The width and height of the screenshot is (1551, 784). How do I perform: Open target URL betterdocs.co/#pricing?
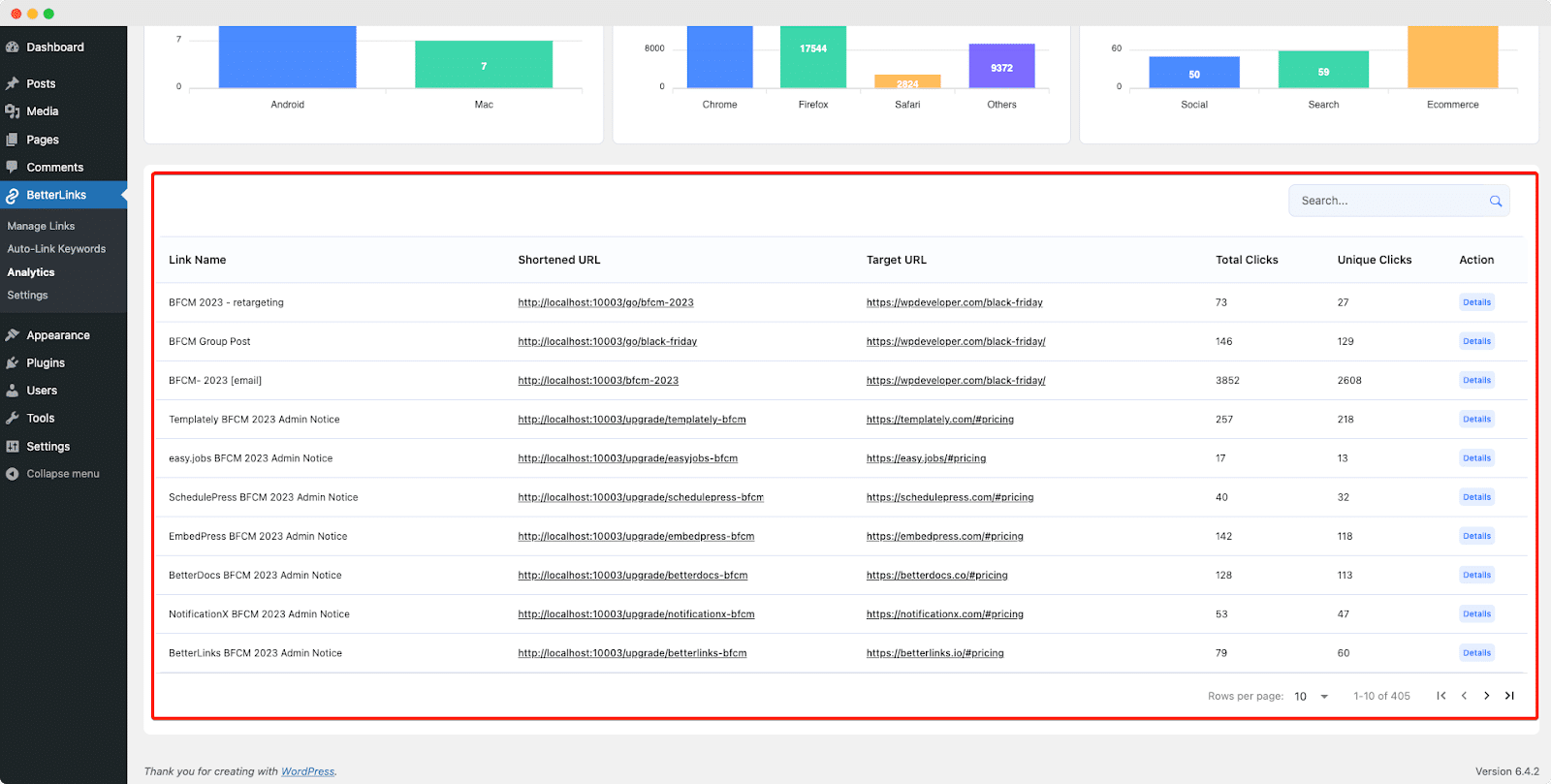point(937,575)
